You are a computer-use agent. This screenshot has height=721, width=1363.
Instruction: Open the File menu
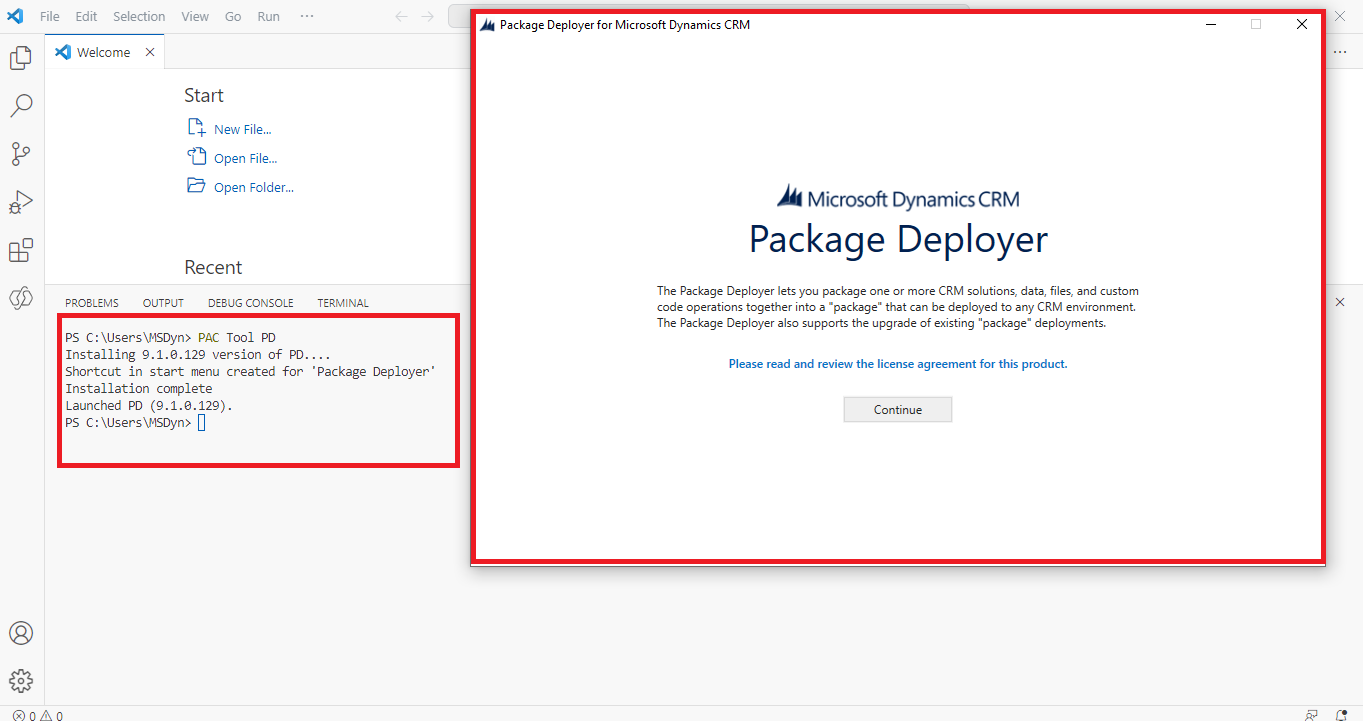pos(49,17)
